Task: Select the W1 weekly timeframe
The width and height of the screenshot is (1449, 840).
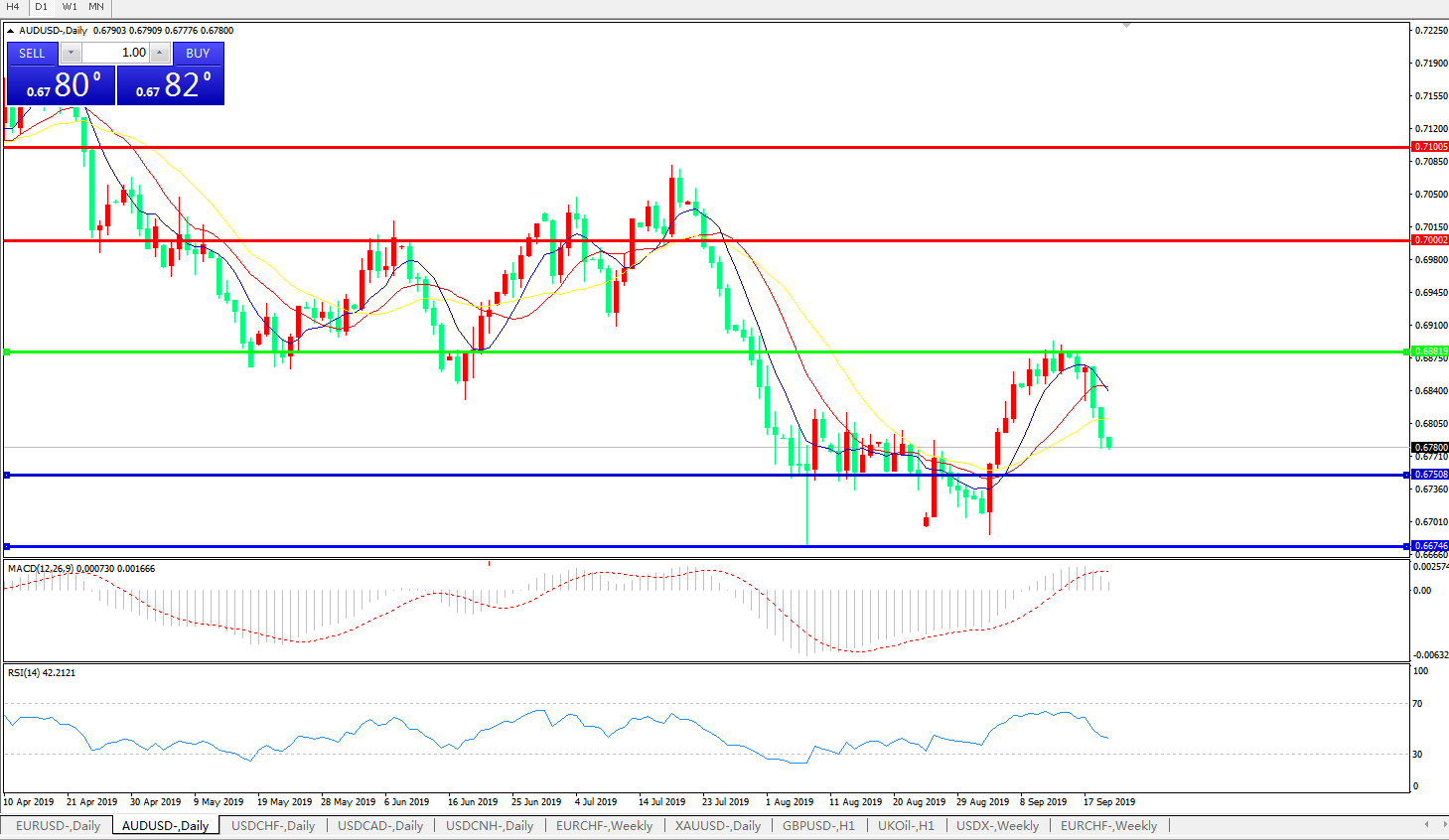Action: pos(70,6)
